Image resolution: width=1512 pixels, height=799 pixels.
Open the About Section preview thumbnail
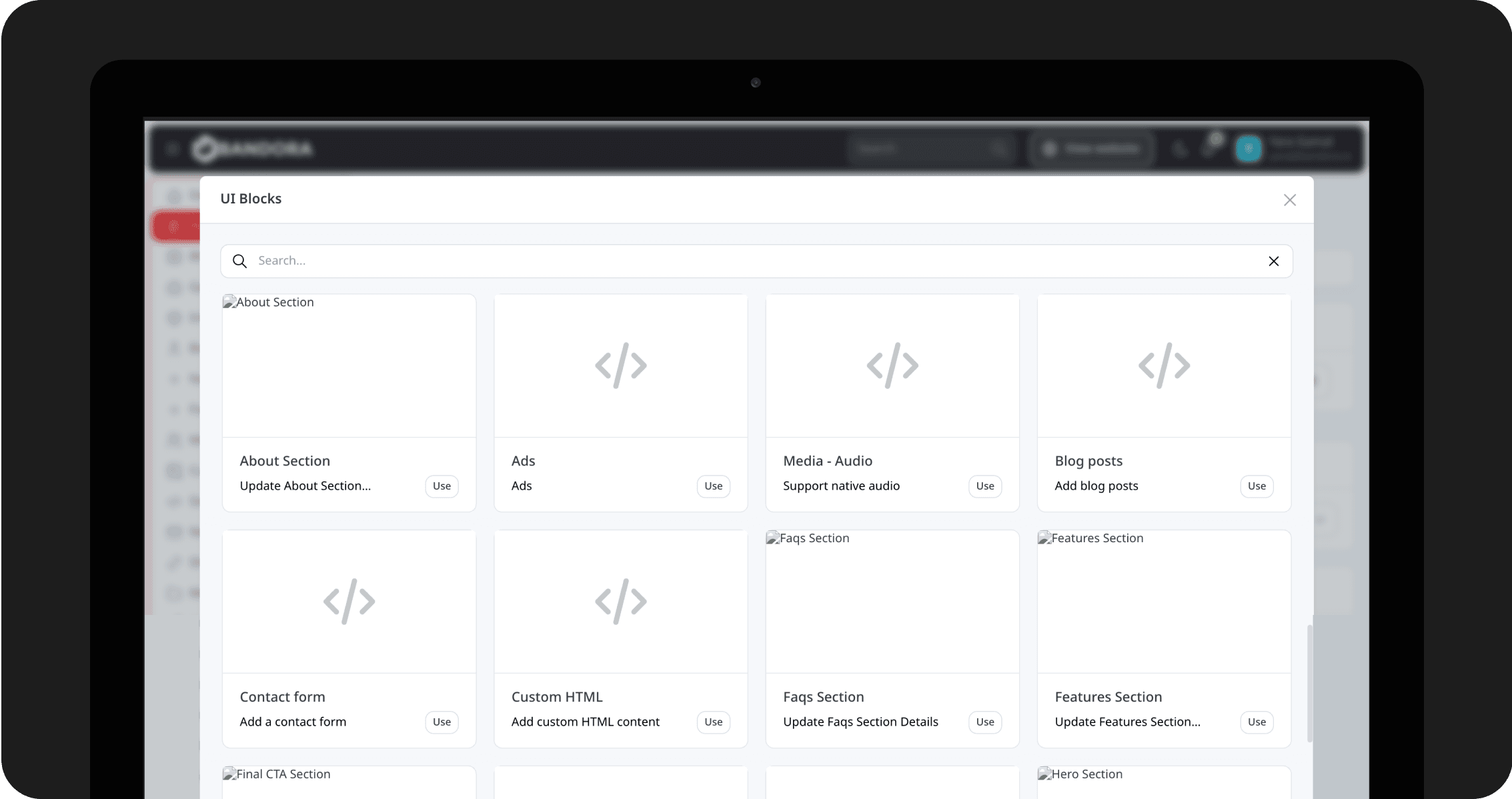click(349, 365)
